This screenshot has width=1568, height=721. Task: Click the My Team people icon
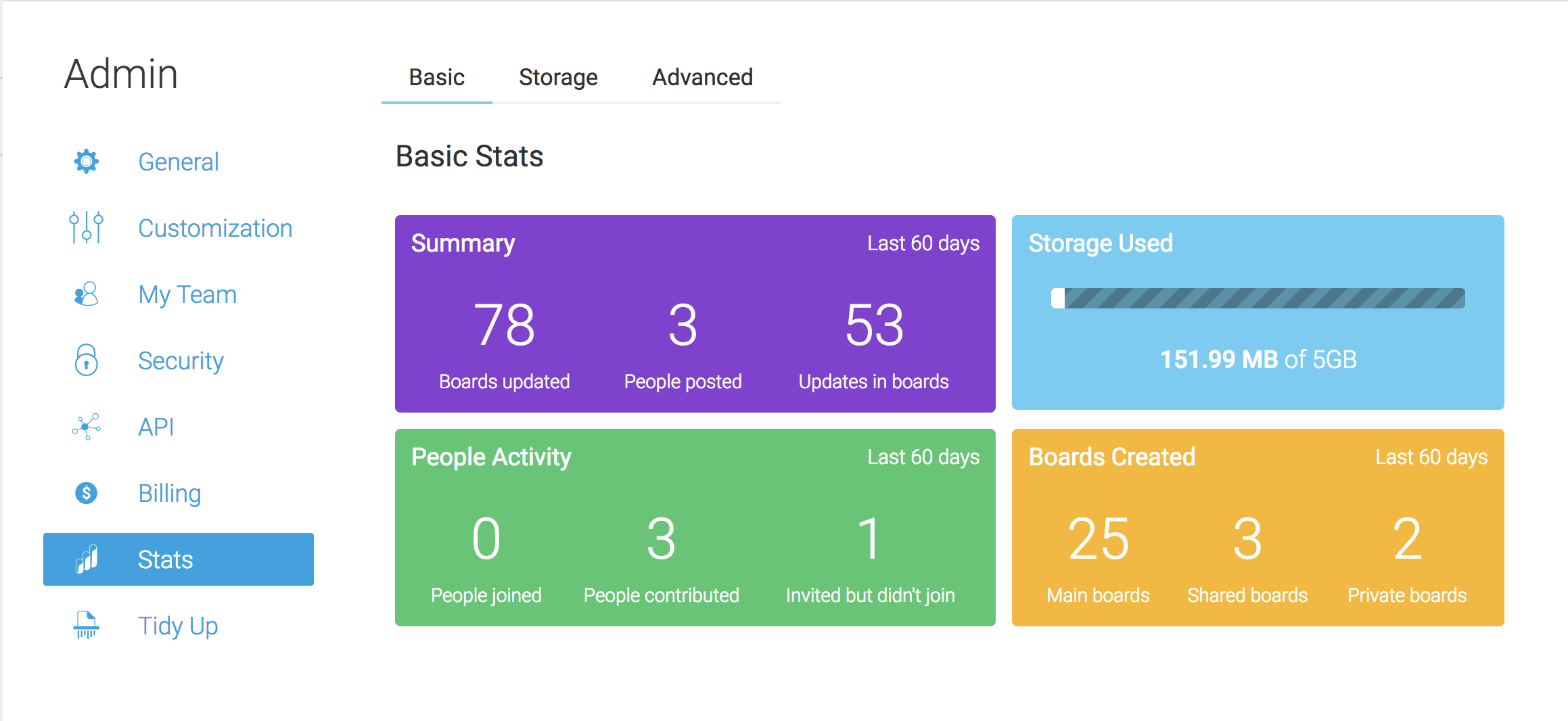[87, 294]
